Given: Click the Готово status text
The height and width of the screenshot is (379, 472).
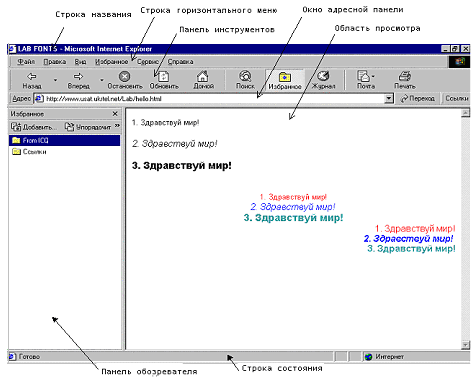Looking at the screenshot, I should (x=29, y=357).
